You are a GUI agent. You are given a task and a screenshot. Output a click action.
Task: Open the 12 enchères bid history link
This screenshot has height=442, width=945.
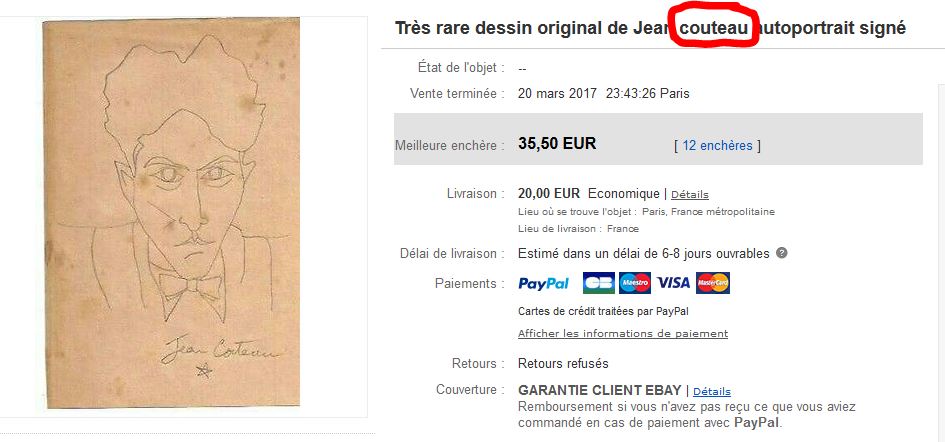pyautogui.click(x=717, y=145)
